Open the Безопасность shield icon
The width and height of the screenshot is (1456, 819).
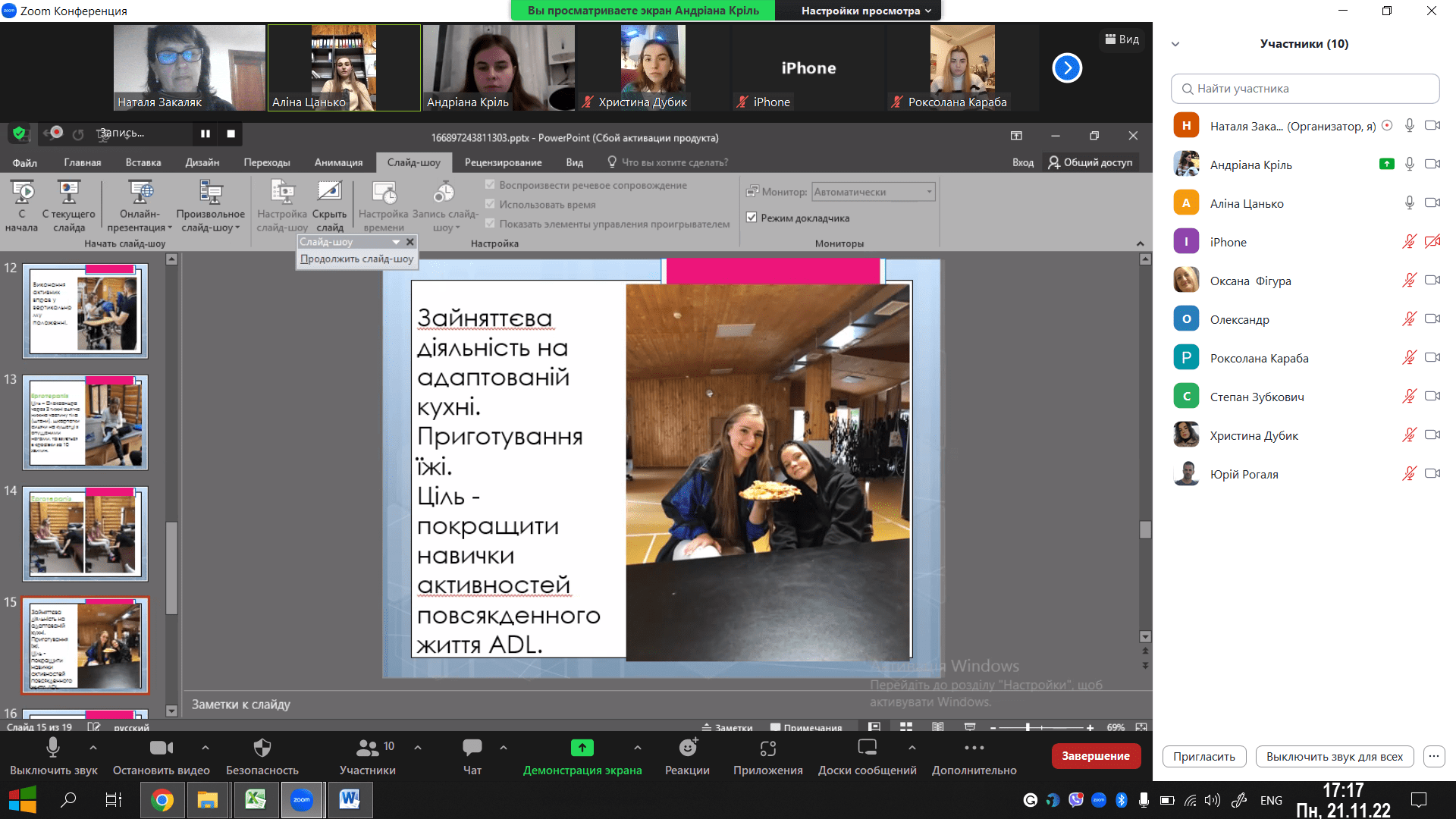(x=262, y=748)
